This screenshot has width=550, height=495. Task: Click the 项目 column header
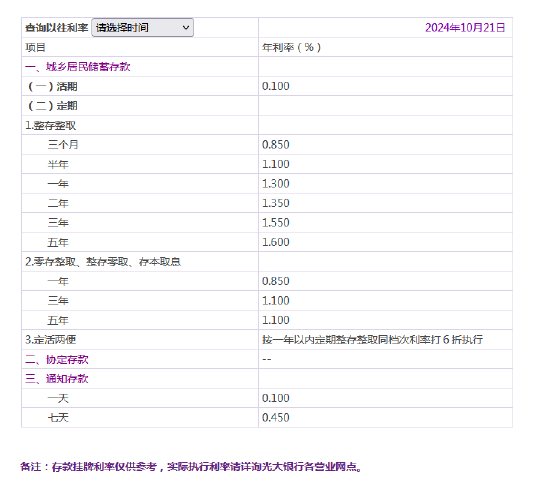point(35,47)
